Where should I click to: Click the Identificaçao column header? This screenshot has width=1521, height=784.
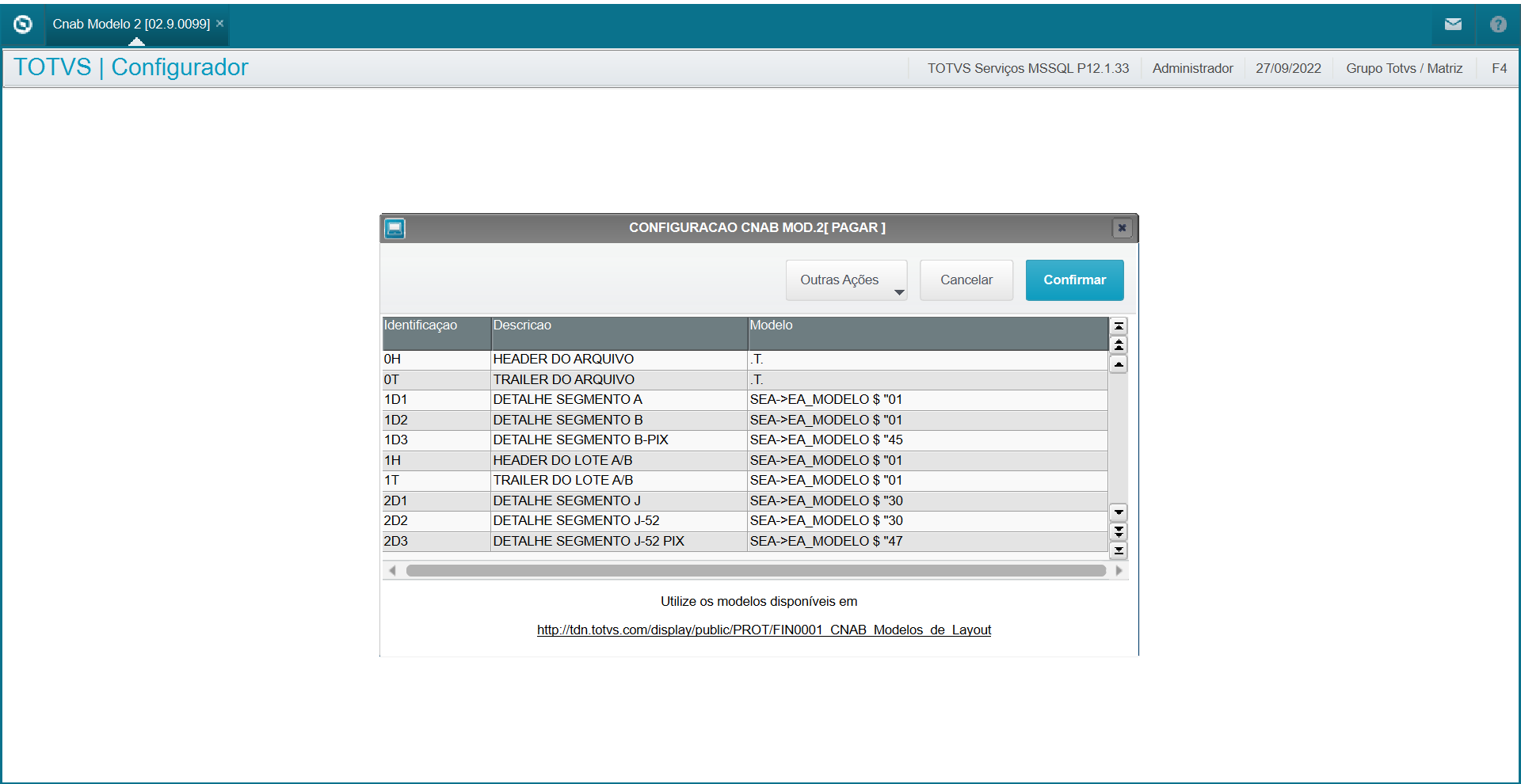tap(436, 334)
